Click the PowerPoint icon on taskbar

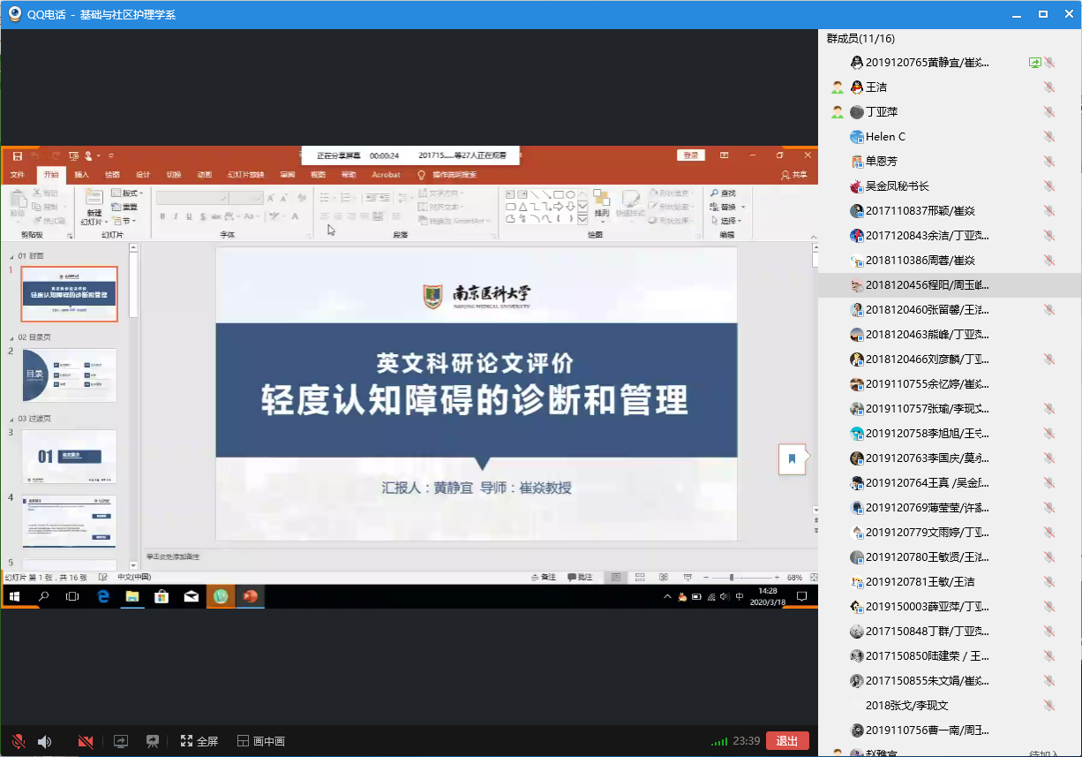[250, 597]
